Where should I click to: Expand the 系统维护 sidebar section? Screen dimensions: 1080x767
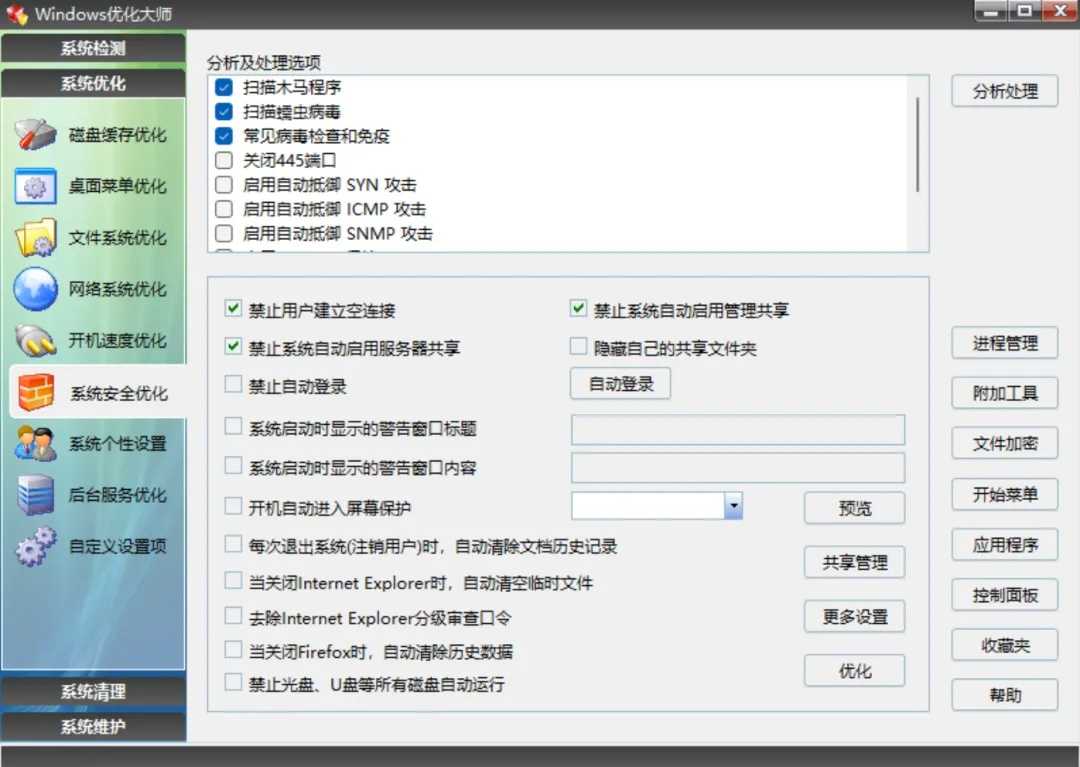[x=93, y=726]
